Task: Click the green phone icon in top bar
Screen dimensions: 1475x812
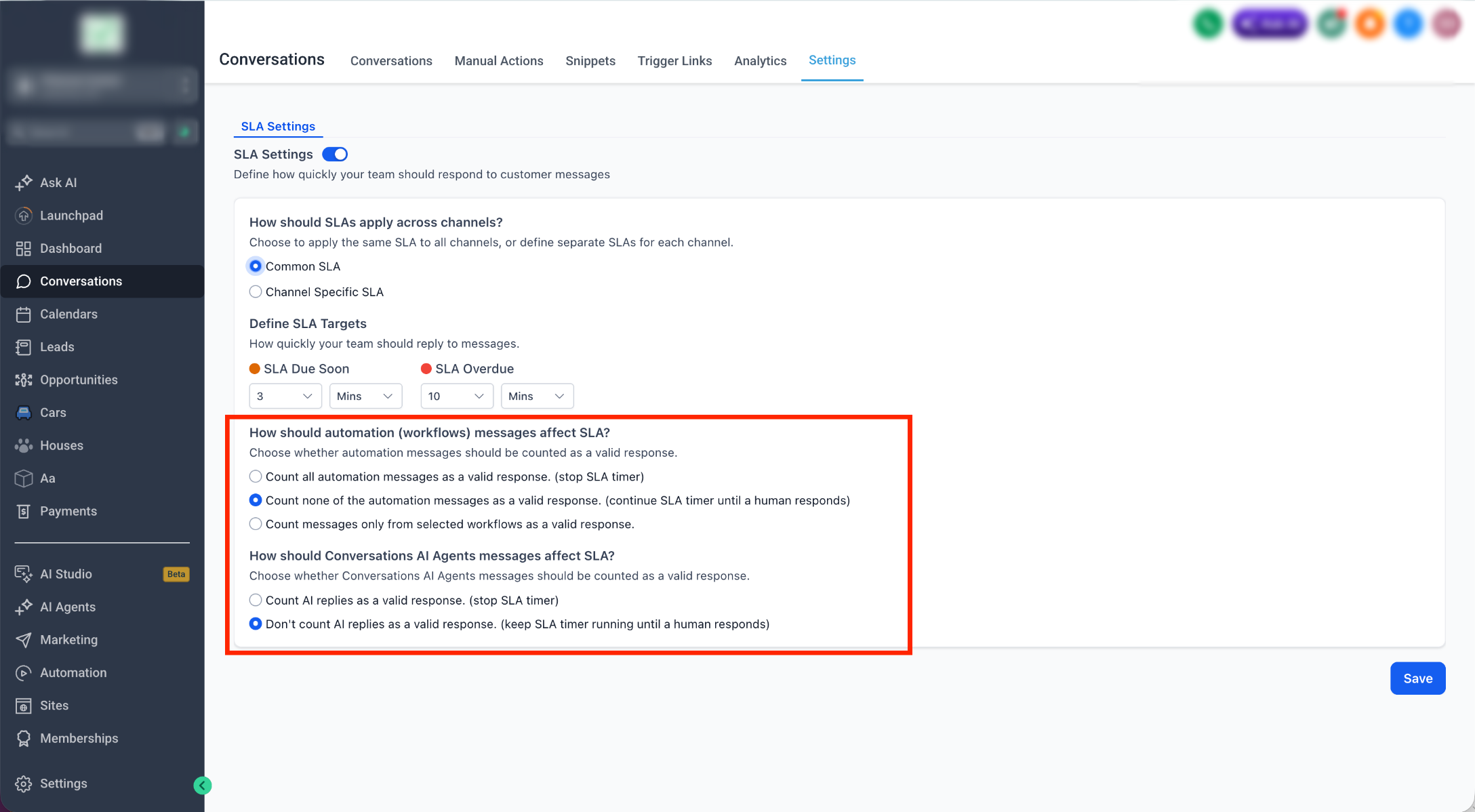Action: (1208, 24)
